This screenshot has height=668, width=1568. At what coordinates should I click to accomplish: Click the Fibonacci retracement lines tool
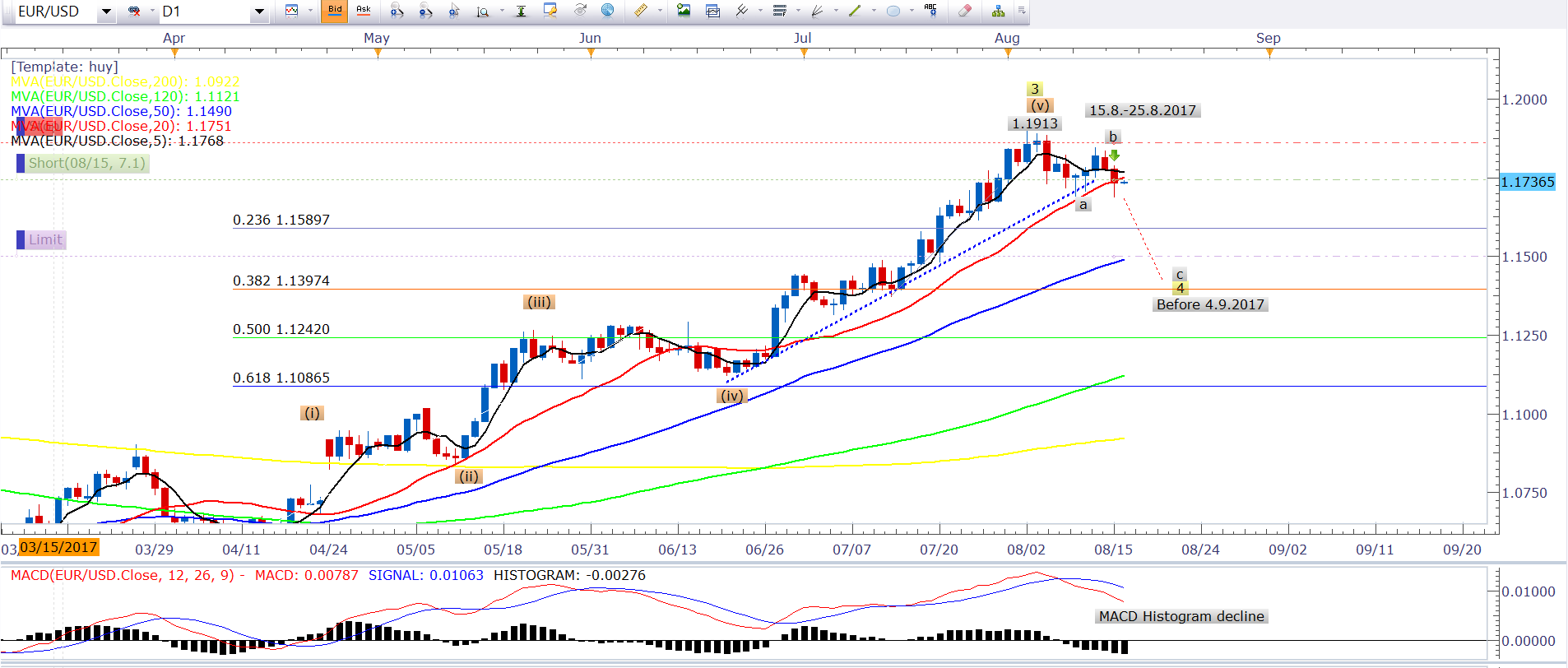click(x=779, y=11)
